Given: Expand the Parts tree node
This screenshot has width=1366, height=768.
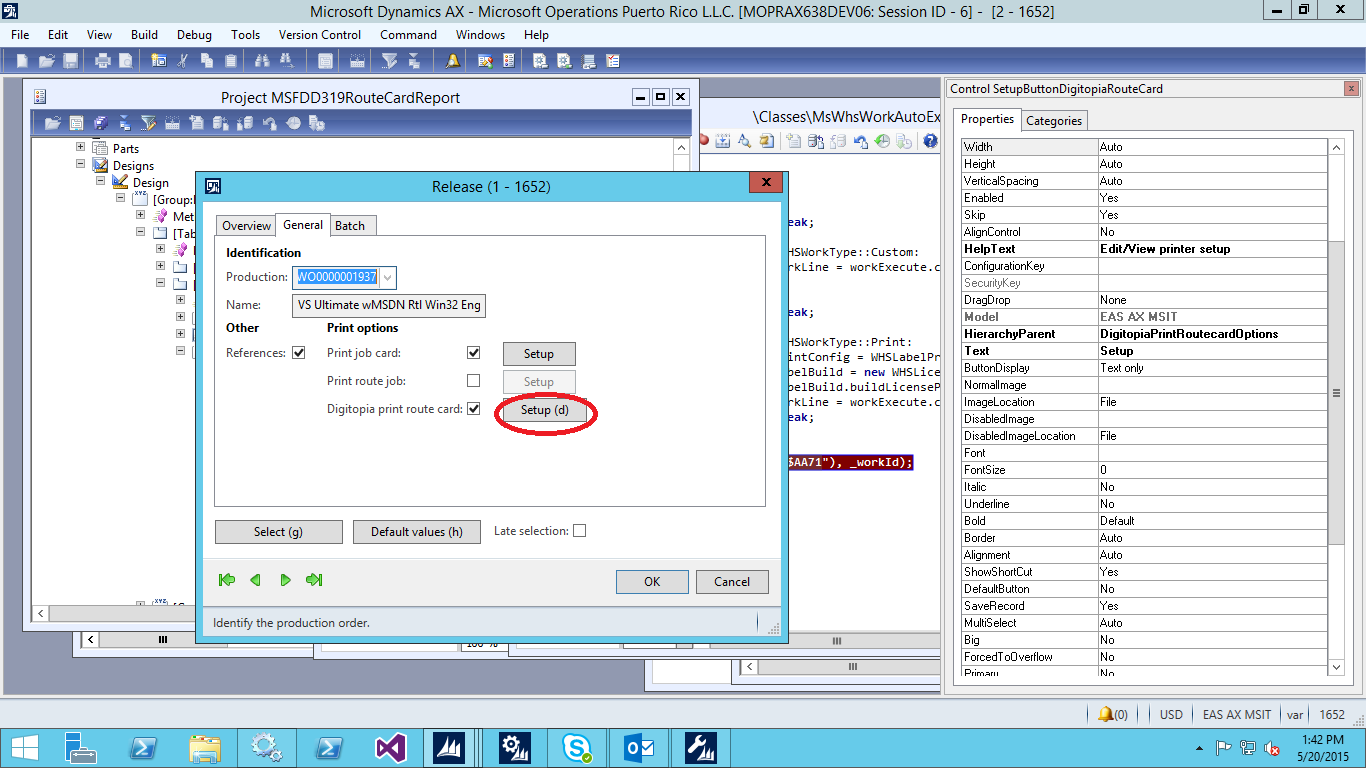Looking at the screenshot, I should coord(81,148).
